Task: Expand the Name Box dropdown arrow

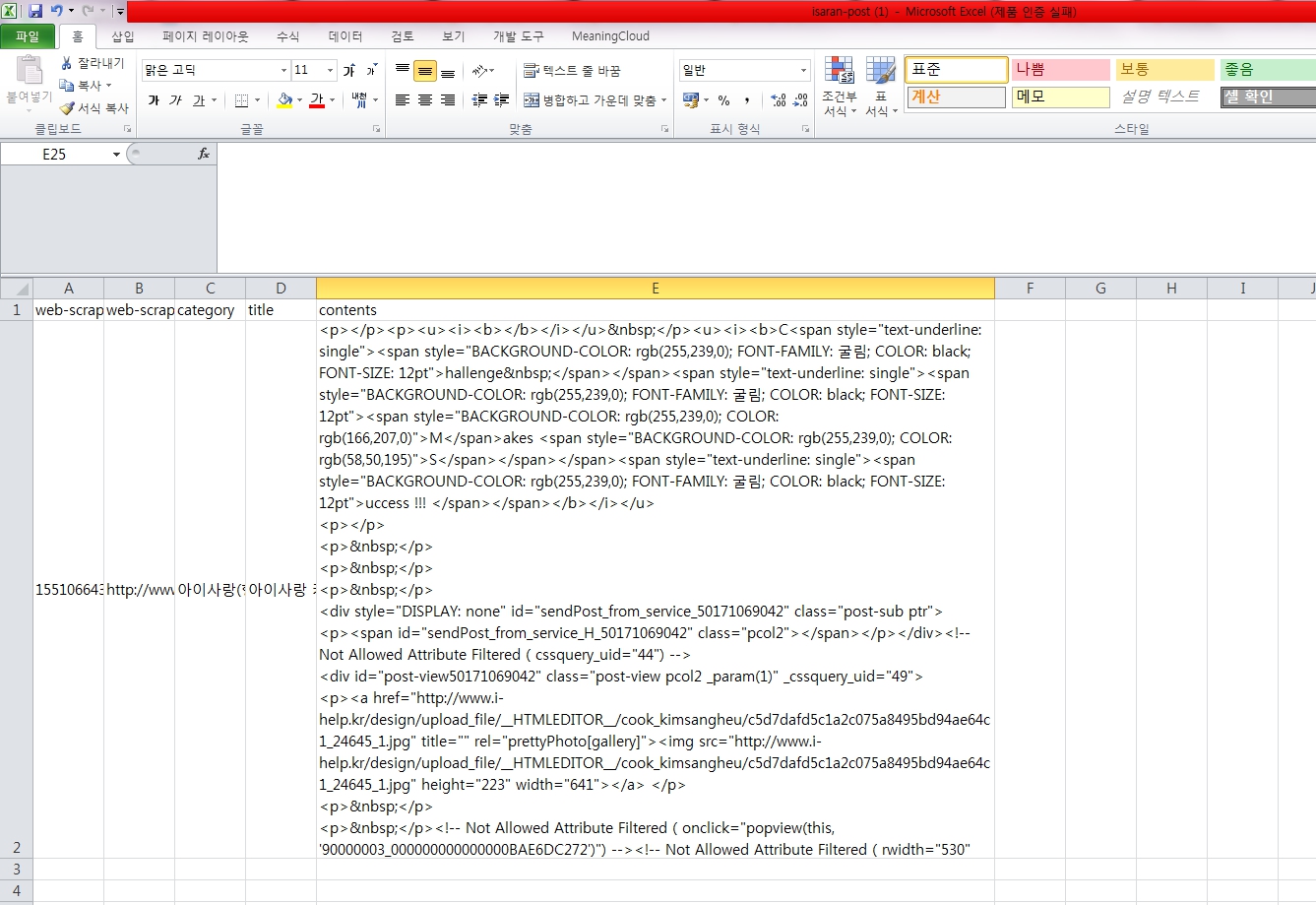Action: [x=116, y=155]
